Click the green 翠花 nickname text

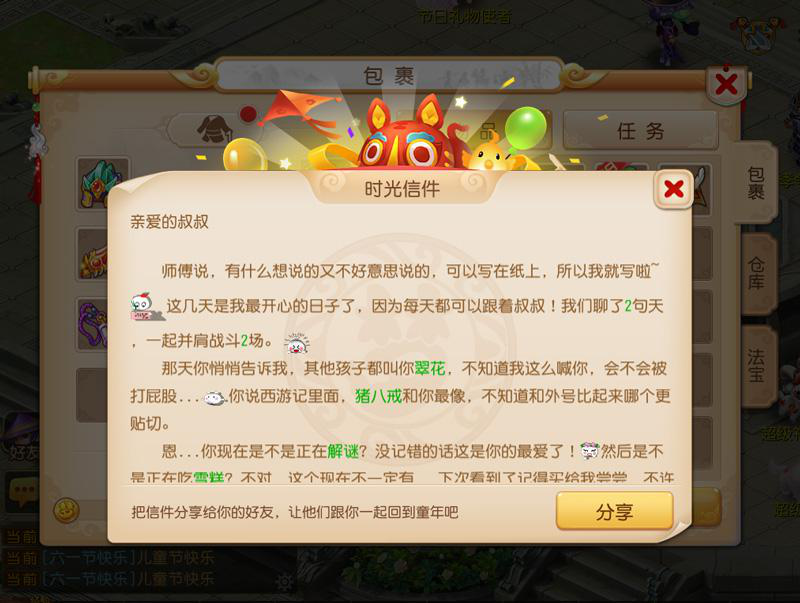(430, 368)
